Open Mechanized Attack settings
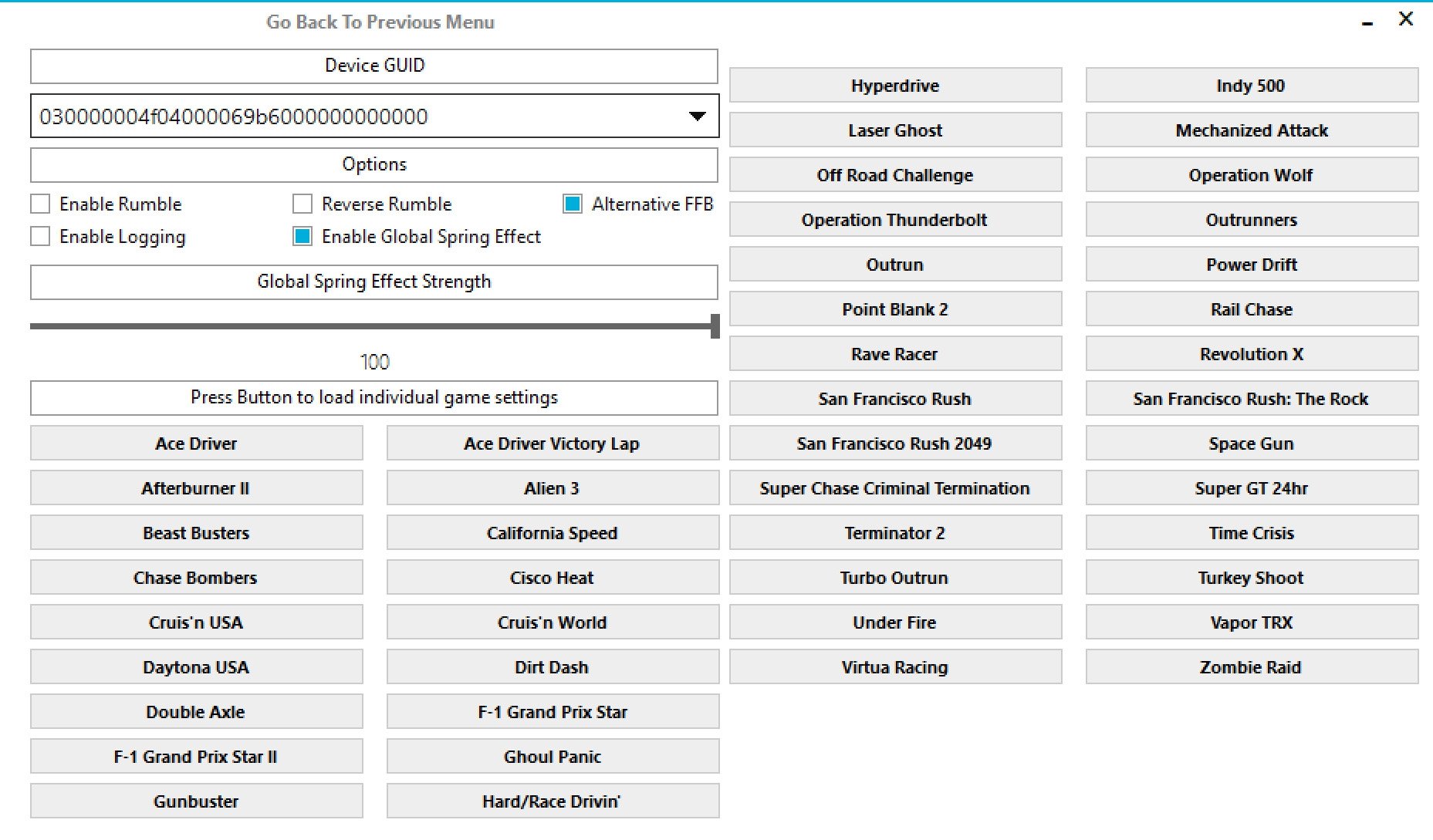Screen dimensions: 1433x840 [x=1252, y=130]
